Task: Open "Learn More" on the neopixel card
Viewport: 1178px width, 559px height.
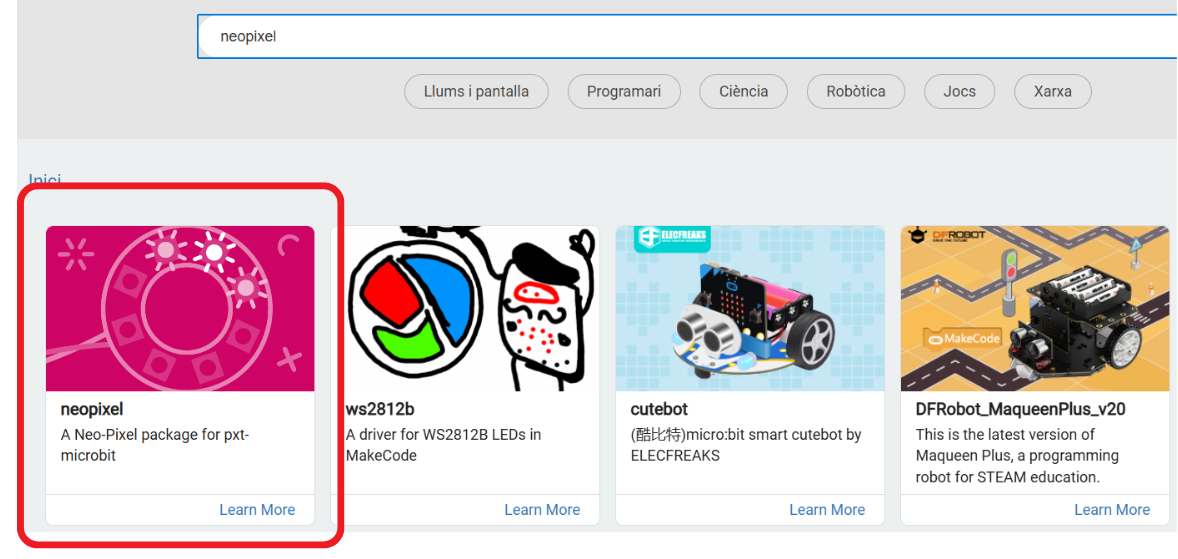Action: pos(257,510)
